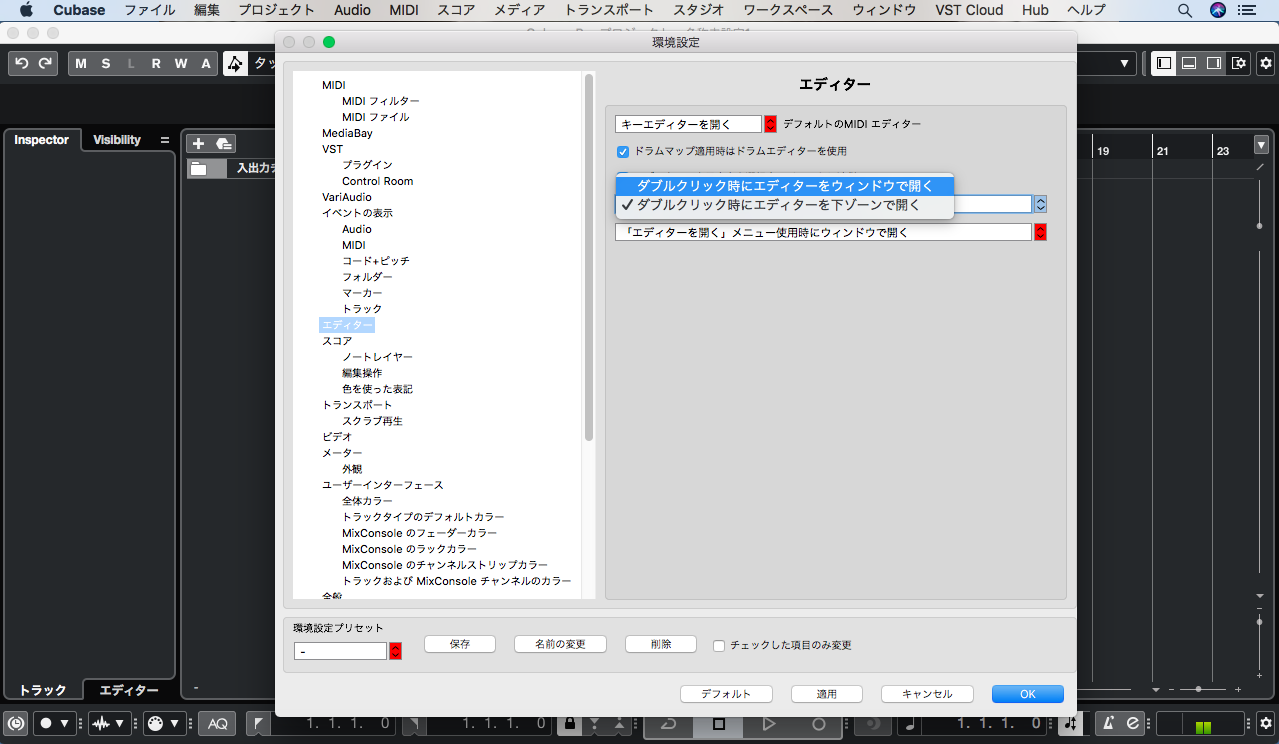Screen dimensions: 1279x744
Task: Click the folder icon in track list
Action: coord(200,168)
